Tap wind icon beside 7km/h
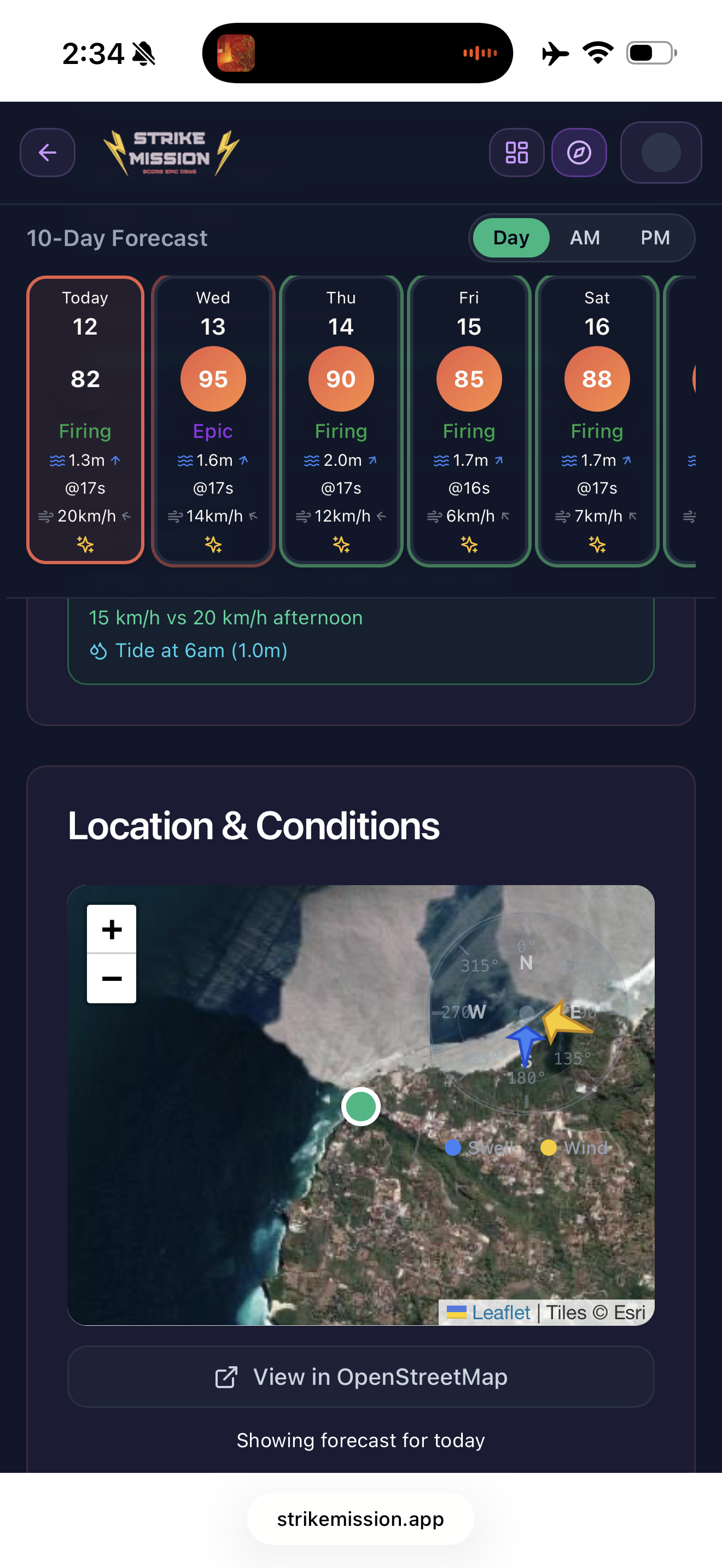 562,517
